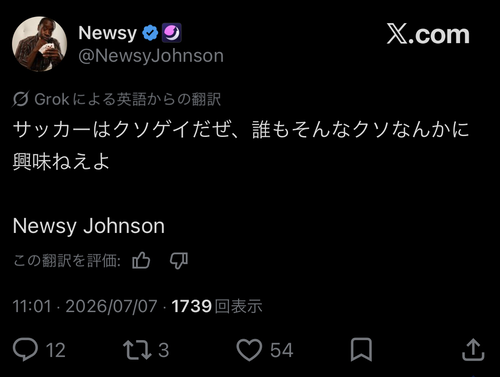Click the Newsy display name
This screenshot has height=377, width=500.
[108, 33]
